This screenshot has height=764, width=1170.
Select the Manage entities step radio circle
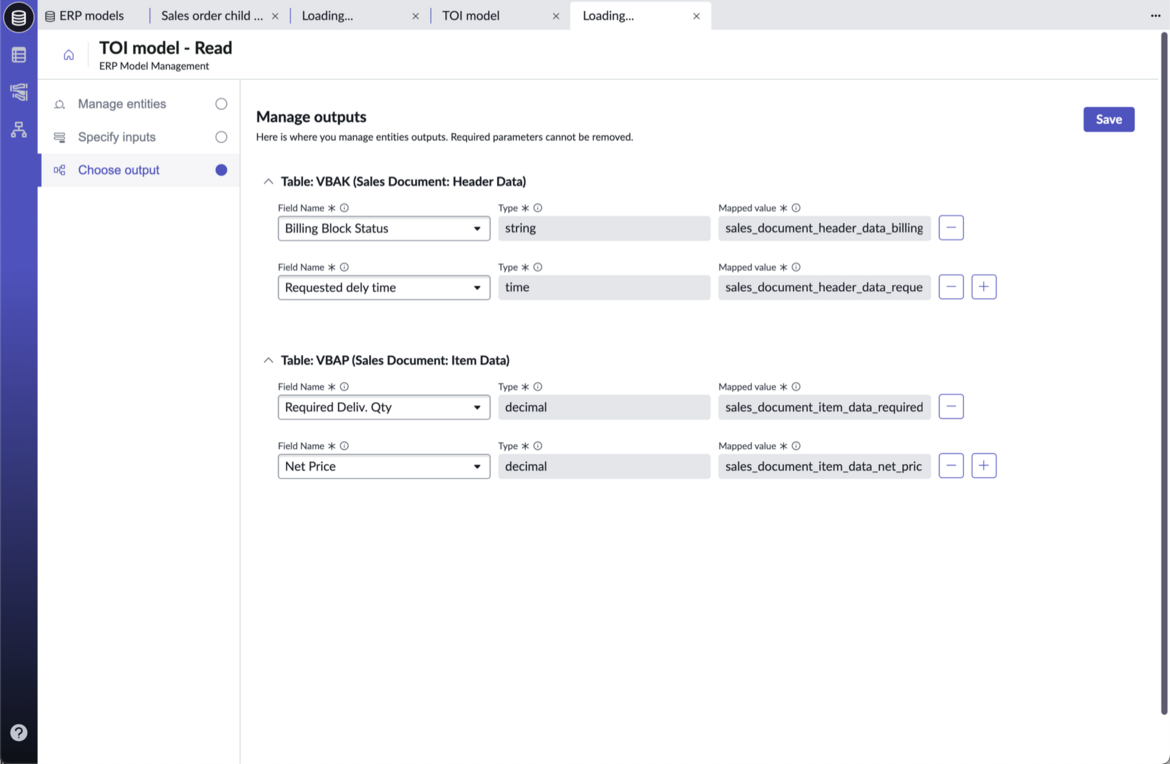tap(221, 104)
